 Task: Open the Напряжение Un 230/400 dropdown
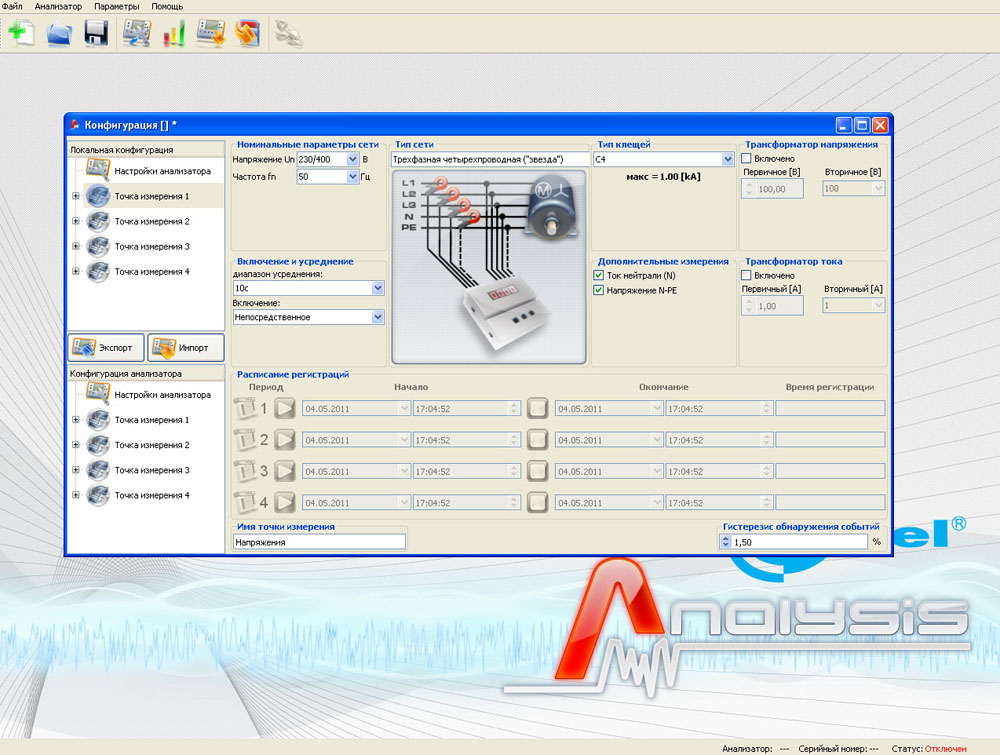(x=352, y=159)
